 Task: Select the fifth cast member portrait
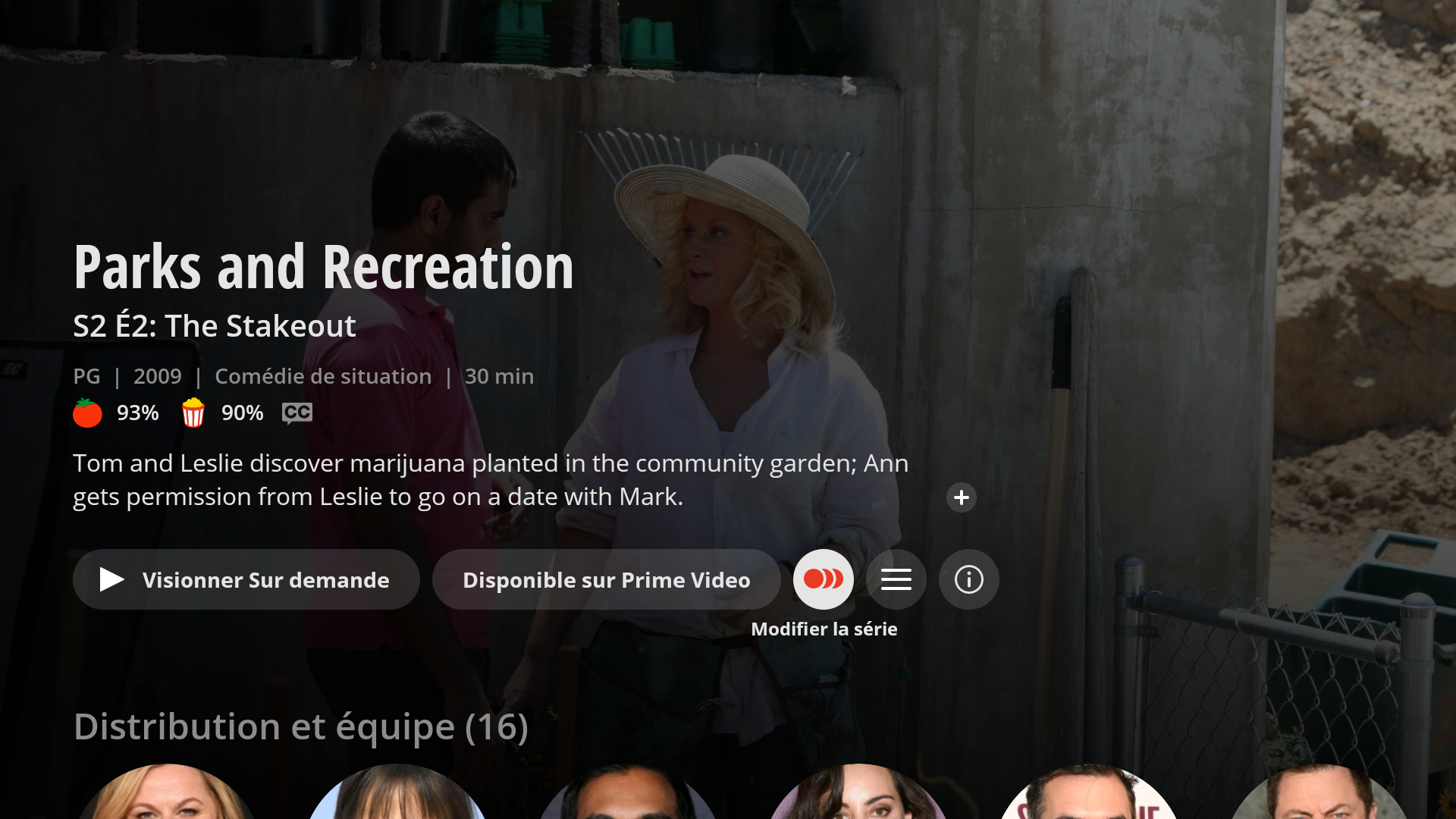point(1088,792)
